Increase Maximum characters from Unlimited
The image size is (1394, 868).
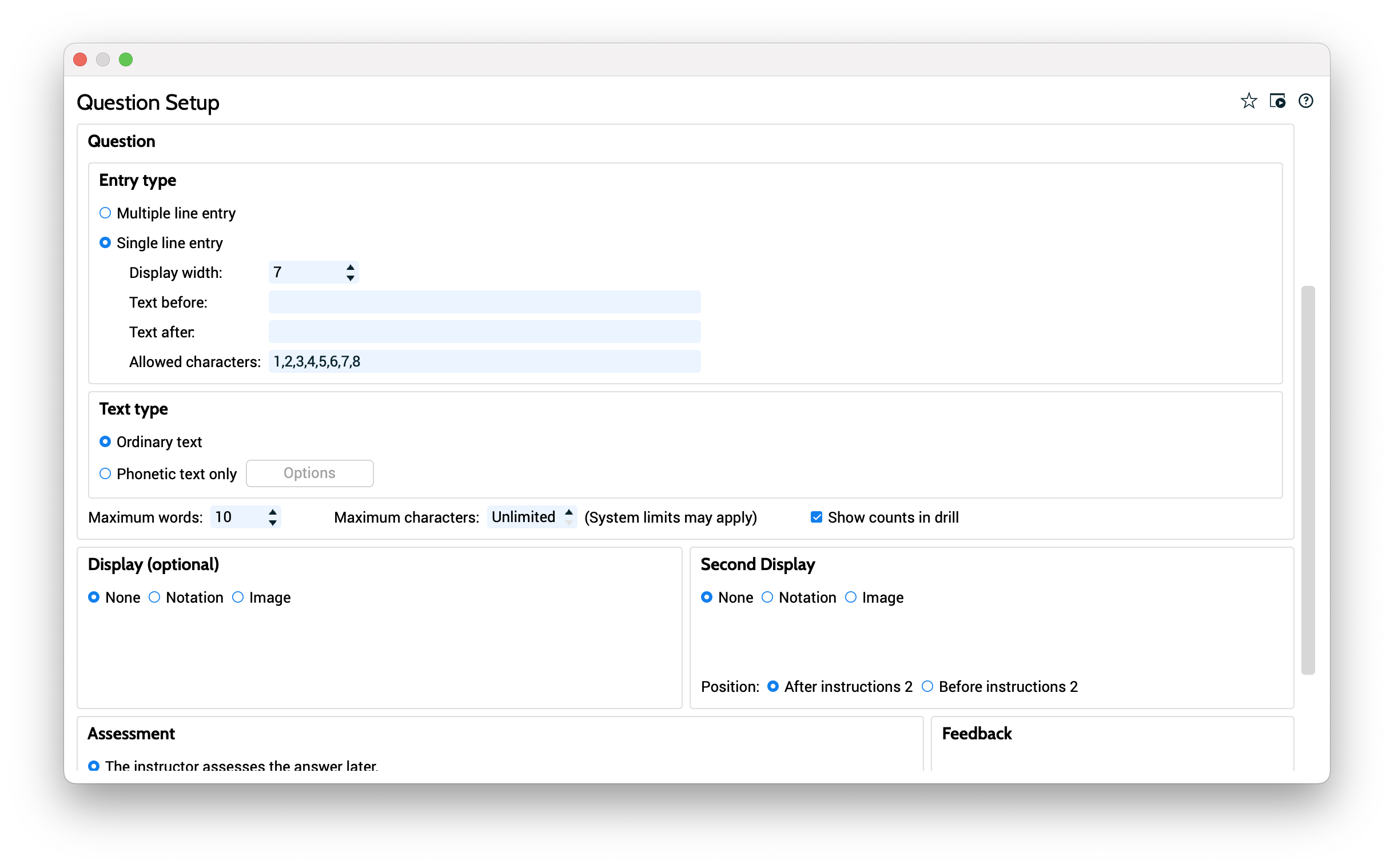(568, 512)
